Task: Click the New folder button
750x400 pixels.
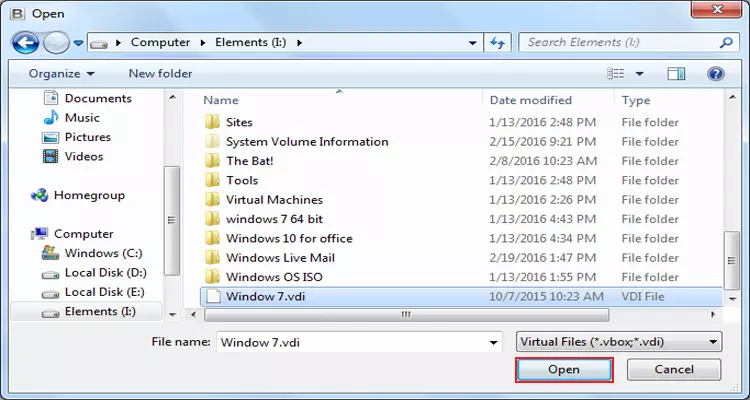Action: [x=160, y=74]
